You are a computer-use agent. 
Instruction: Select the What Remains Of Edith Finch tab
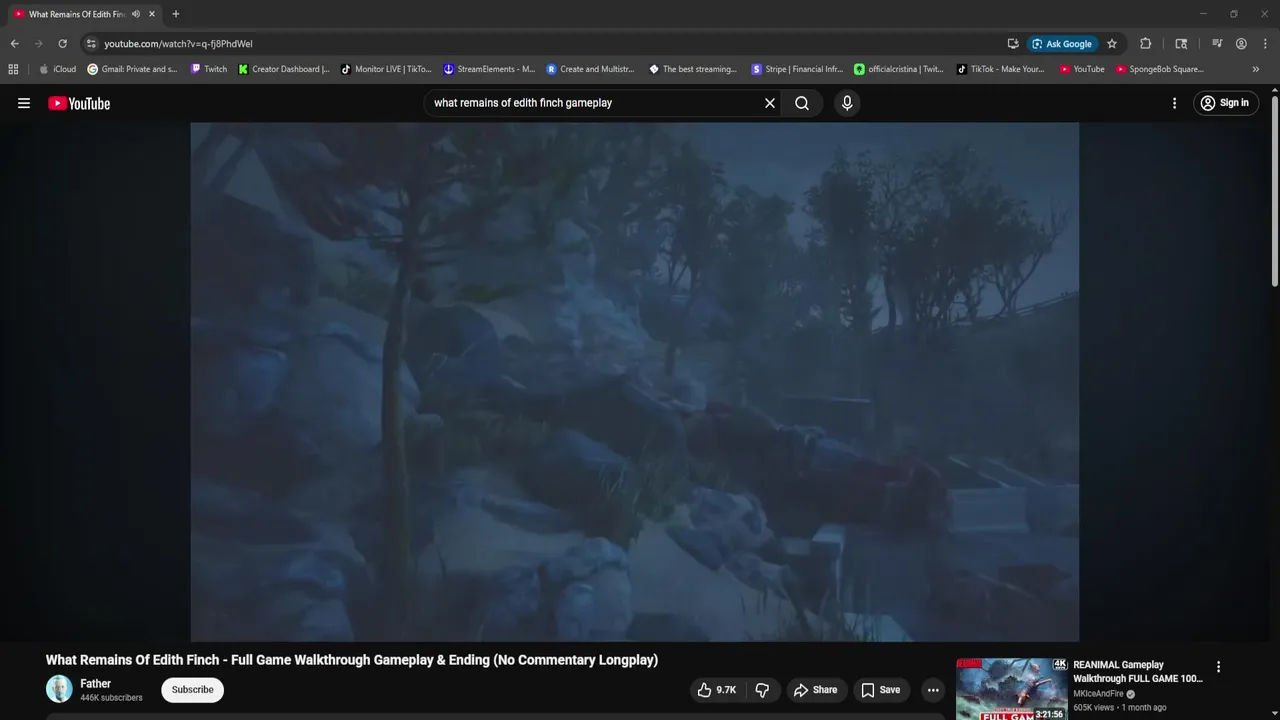coord(76,14)
